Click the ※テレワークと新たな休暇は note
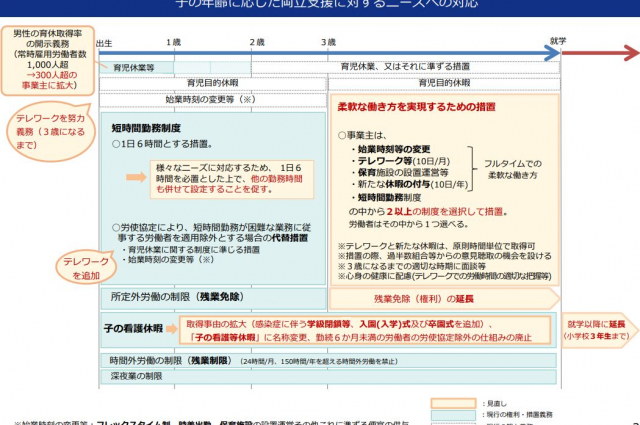The width and height of the screenshot is (640, 425). coord(436,246)
